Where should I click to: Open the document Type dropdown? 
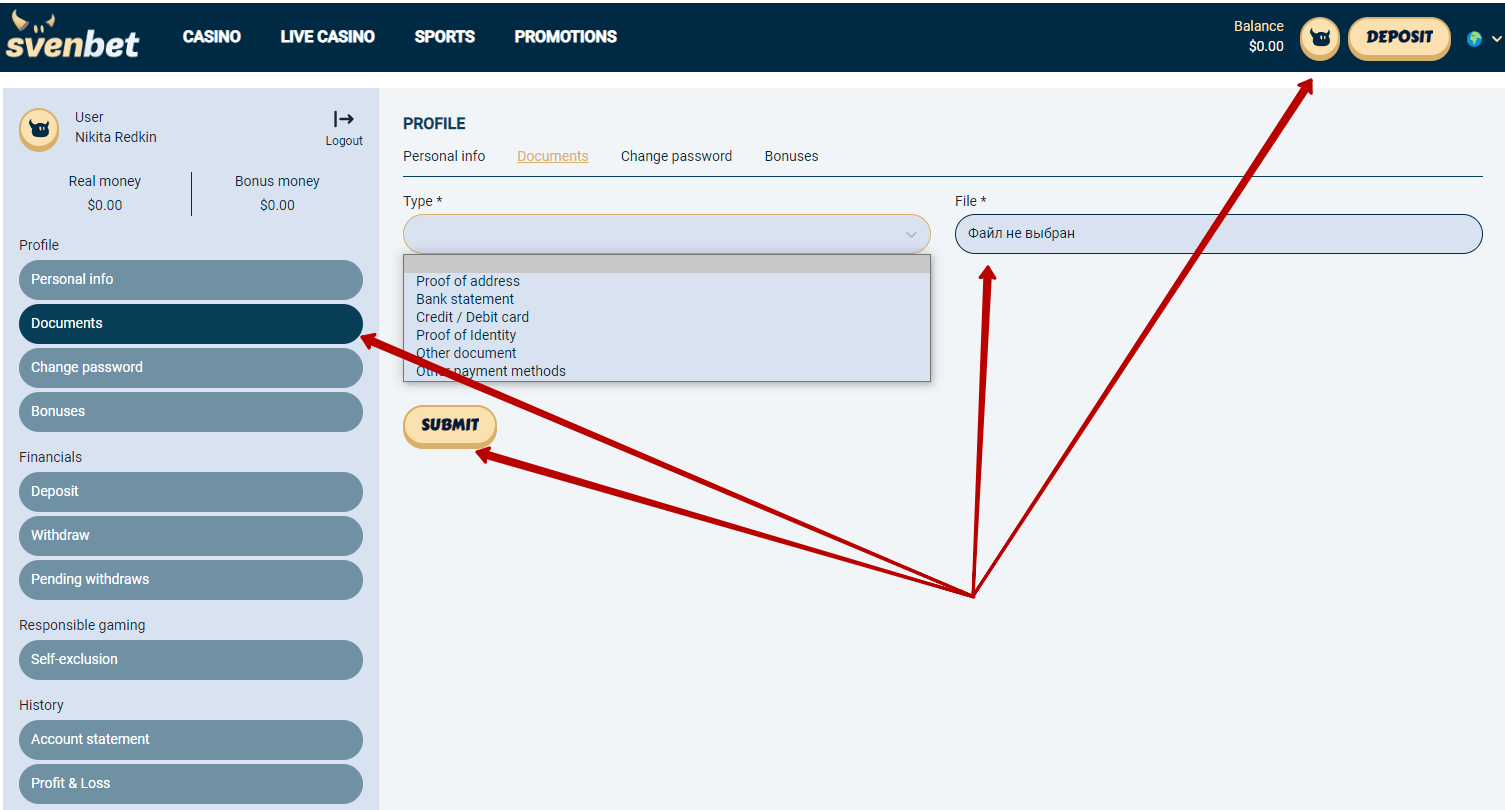coord(666,234)
